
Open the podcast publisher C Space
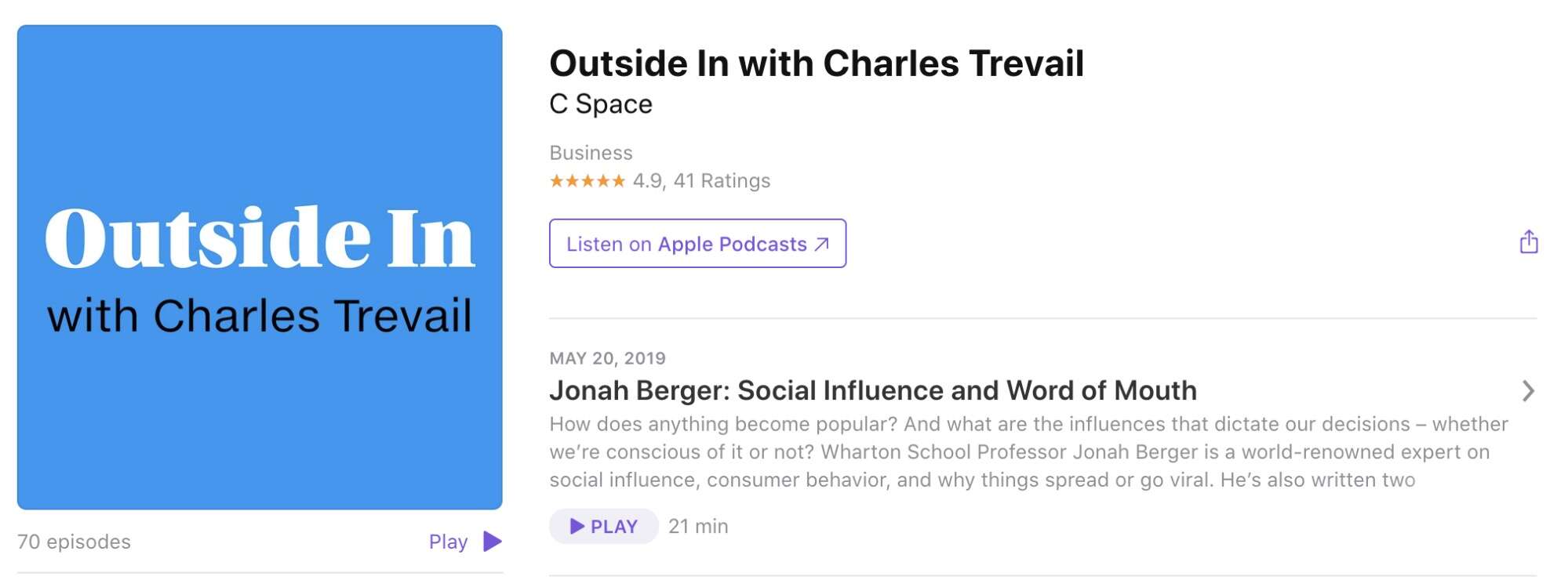pyautogui.click(x=600, y=103)
